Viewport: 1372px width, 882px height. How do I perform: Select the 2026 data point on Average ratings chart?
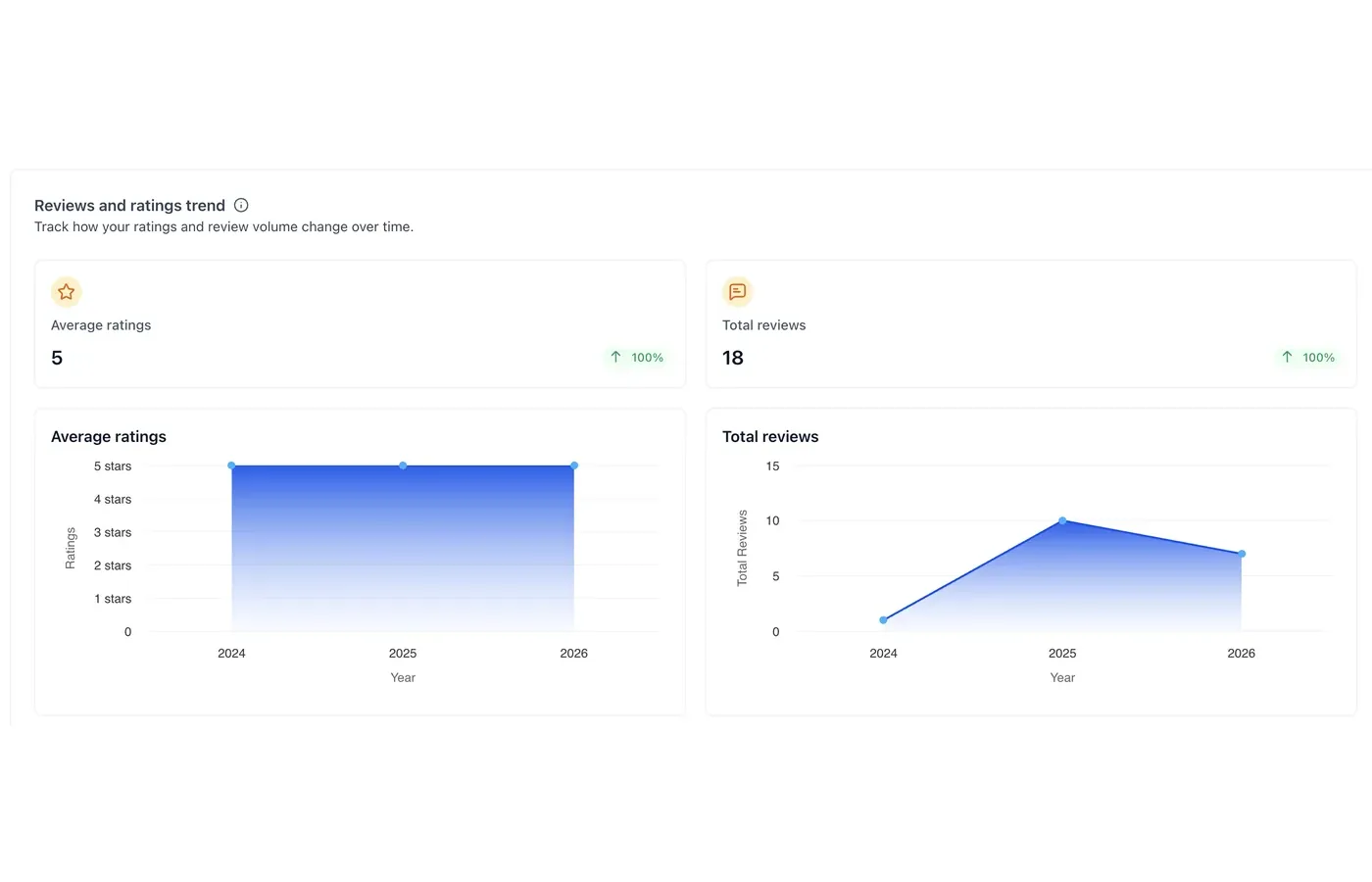(574, 465)
